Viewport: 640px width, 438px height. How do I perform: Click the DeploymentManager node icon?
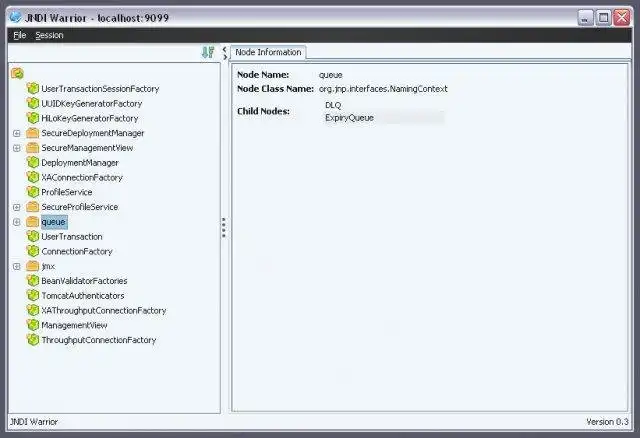click(x=33, y=162)
